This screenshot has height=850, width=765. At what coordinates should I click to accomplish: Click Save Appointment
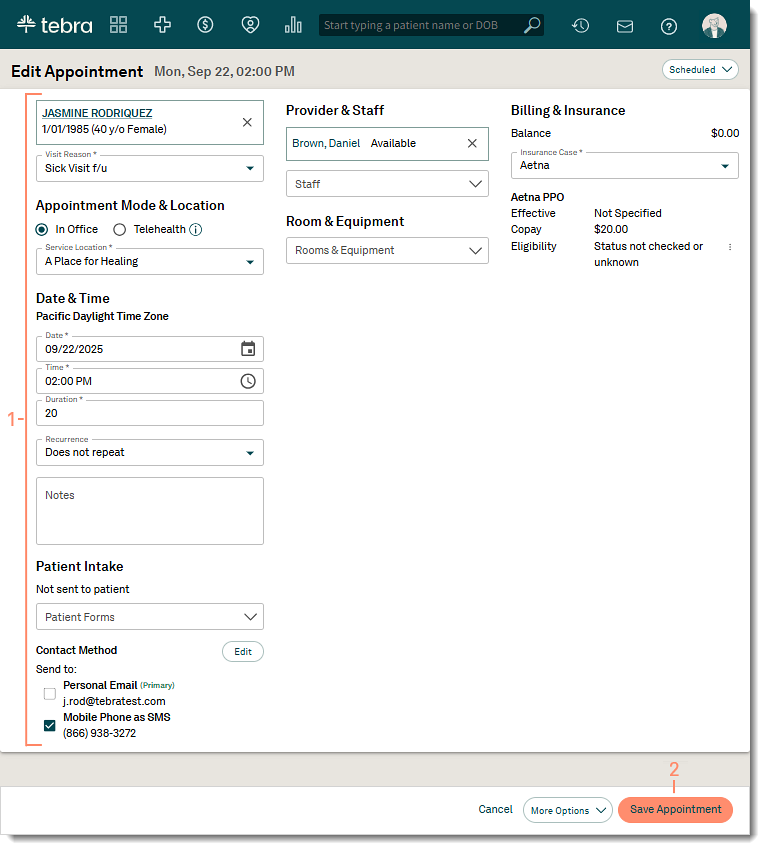click(676, 809)
